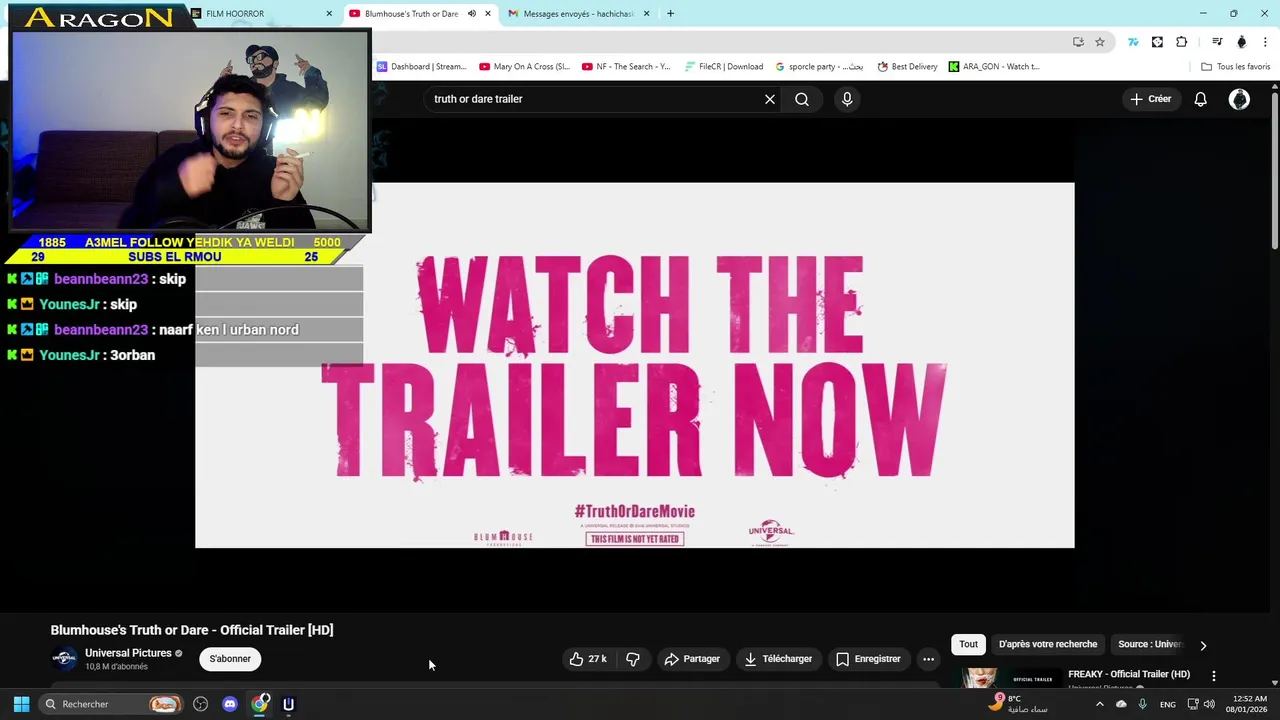Mute the Blumhouse's Truth or Dare tab
1280x720 pixels.
coord(472,14)
